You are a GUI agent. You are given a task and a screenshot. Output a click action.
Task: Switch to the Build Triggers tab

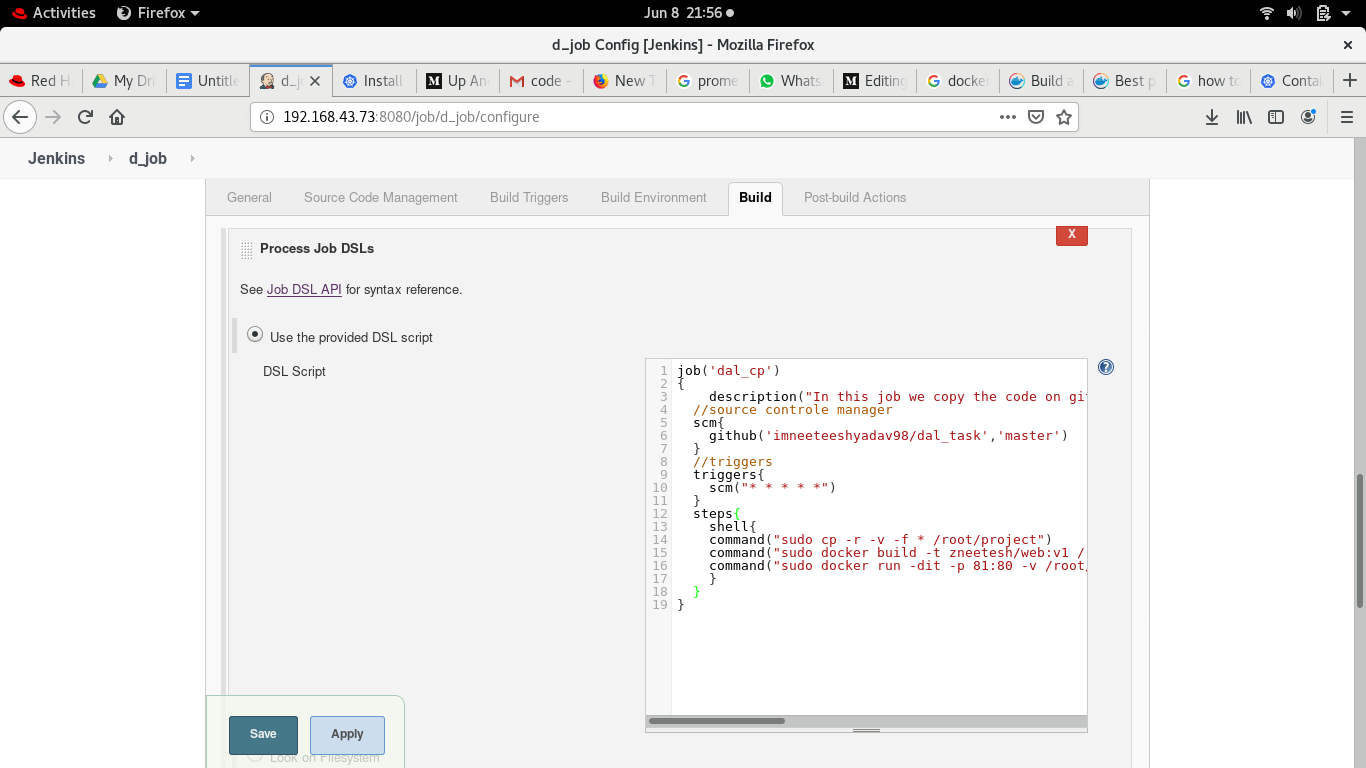point(529,198)
